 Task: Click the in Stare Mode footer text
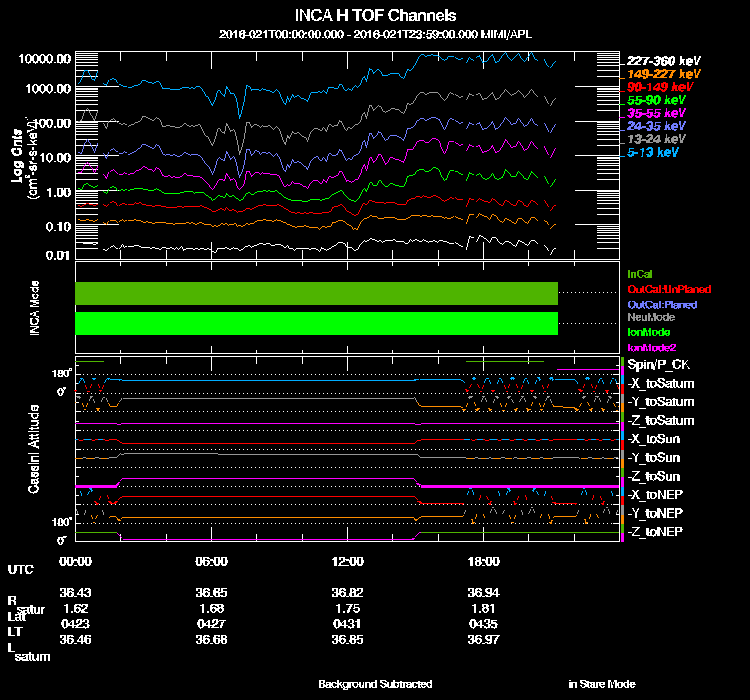tap(601, 684)
